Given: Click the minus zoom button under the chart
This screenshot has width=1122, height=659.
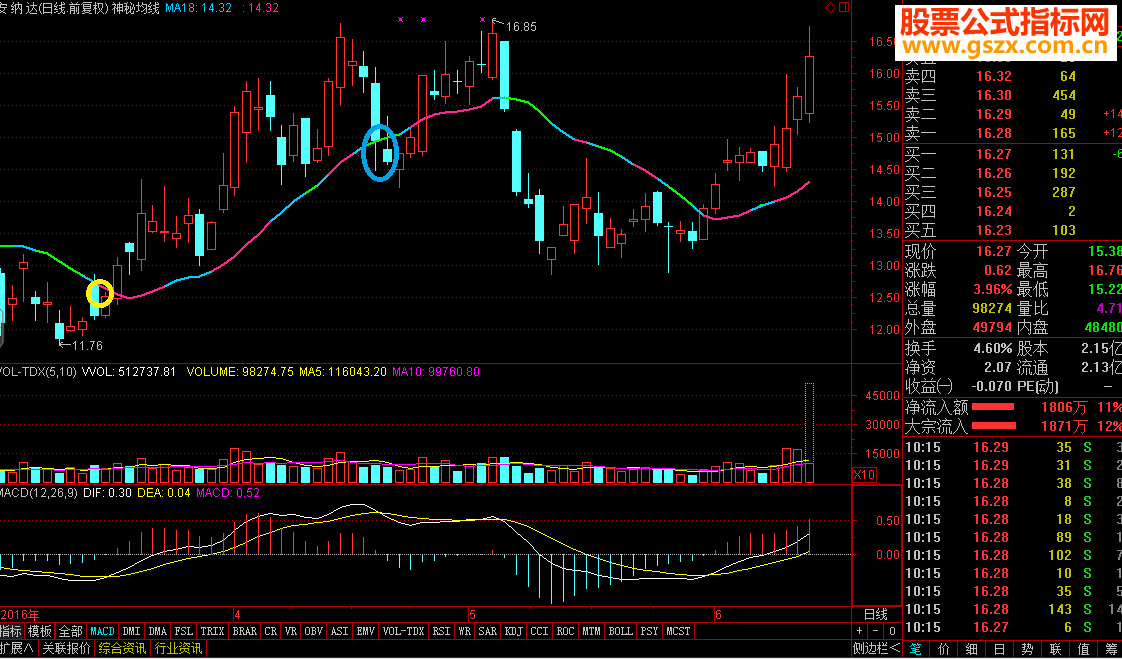Looking at the screenshot, I should (876, 631).
